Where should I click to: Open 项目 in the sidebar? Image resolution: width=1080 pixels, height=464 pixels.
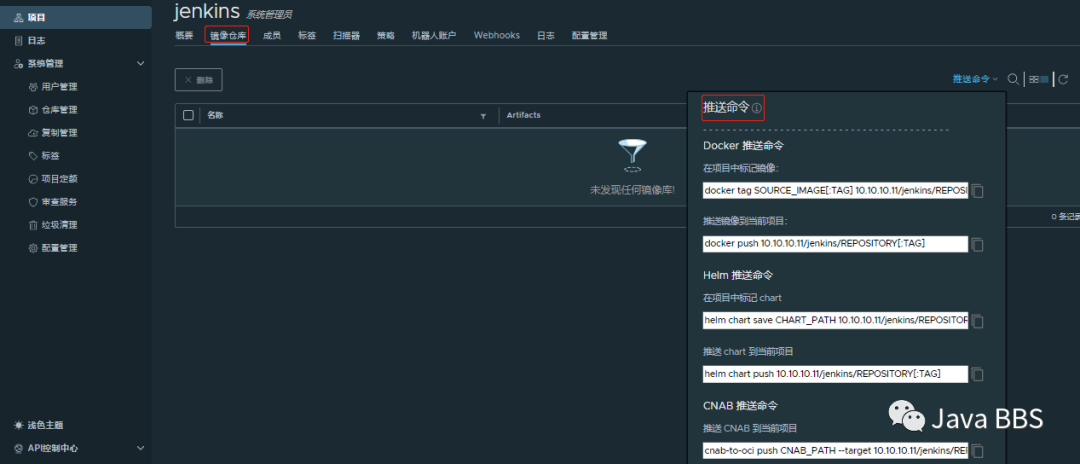76,17
